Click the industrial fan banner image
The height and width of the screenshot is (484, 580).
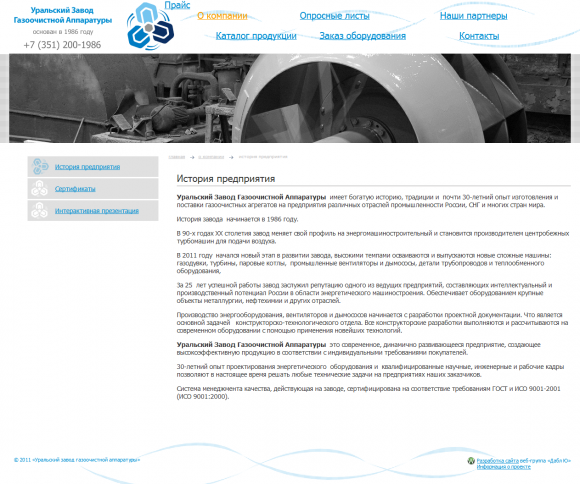[x=290, y=98]
